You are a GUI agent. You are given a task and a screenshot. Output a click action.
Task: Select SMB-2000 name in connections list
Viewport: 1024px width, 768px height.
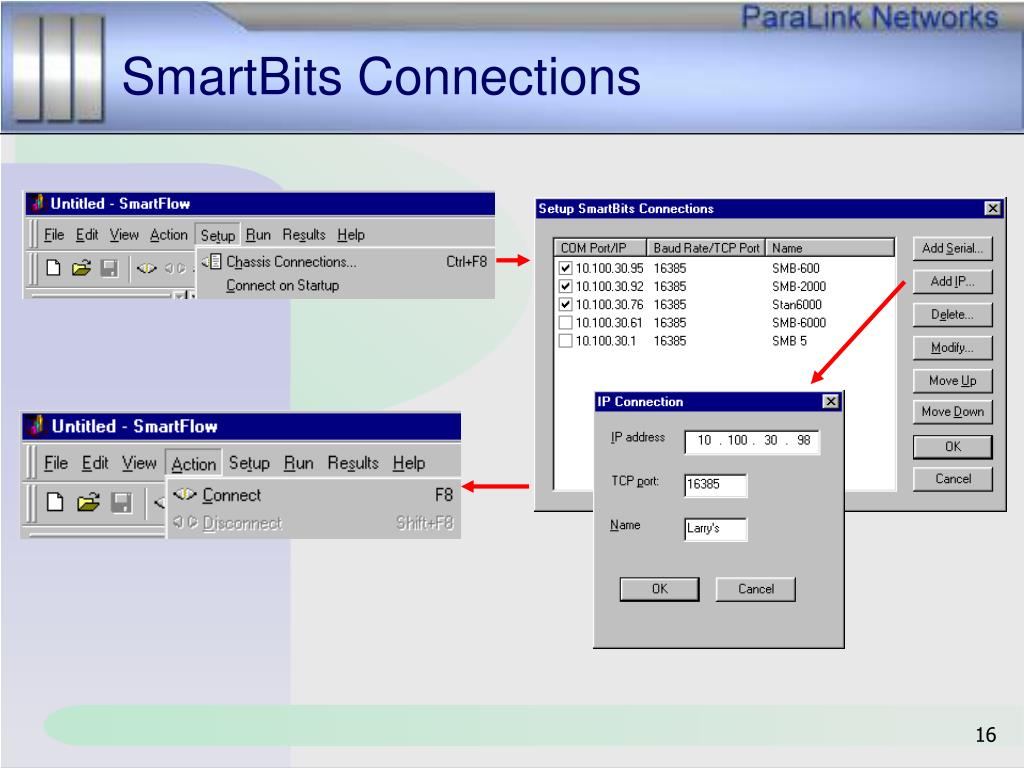coord(799,286)
